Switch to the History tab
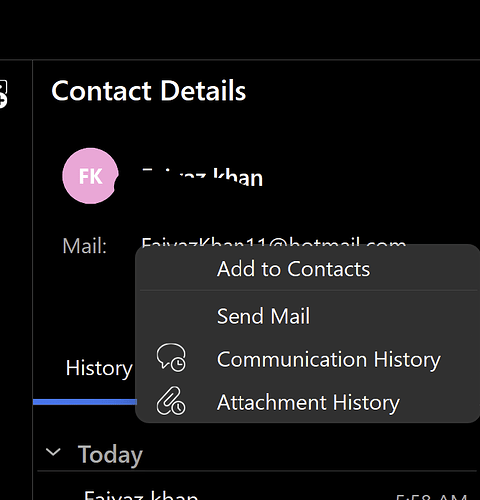480x500 pixels. pos(99,368)
